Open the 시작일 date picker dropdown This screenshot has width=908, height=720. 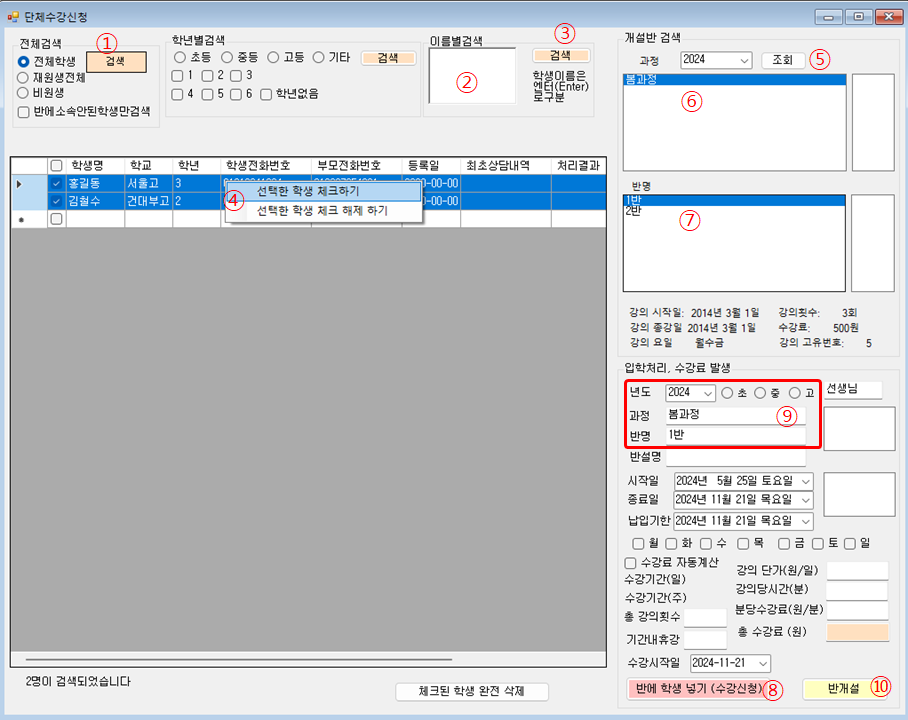tap(805, 482)
